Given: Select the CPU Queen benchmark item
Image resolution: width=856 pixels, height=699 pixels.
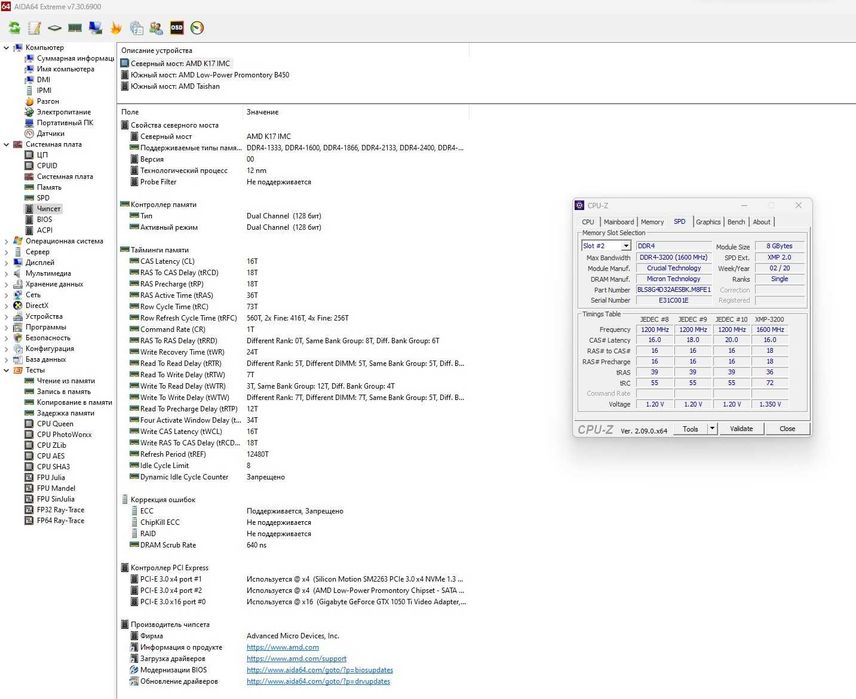Looking at the screenshot, I should click(55, 423).
